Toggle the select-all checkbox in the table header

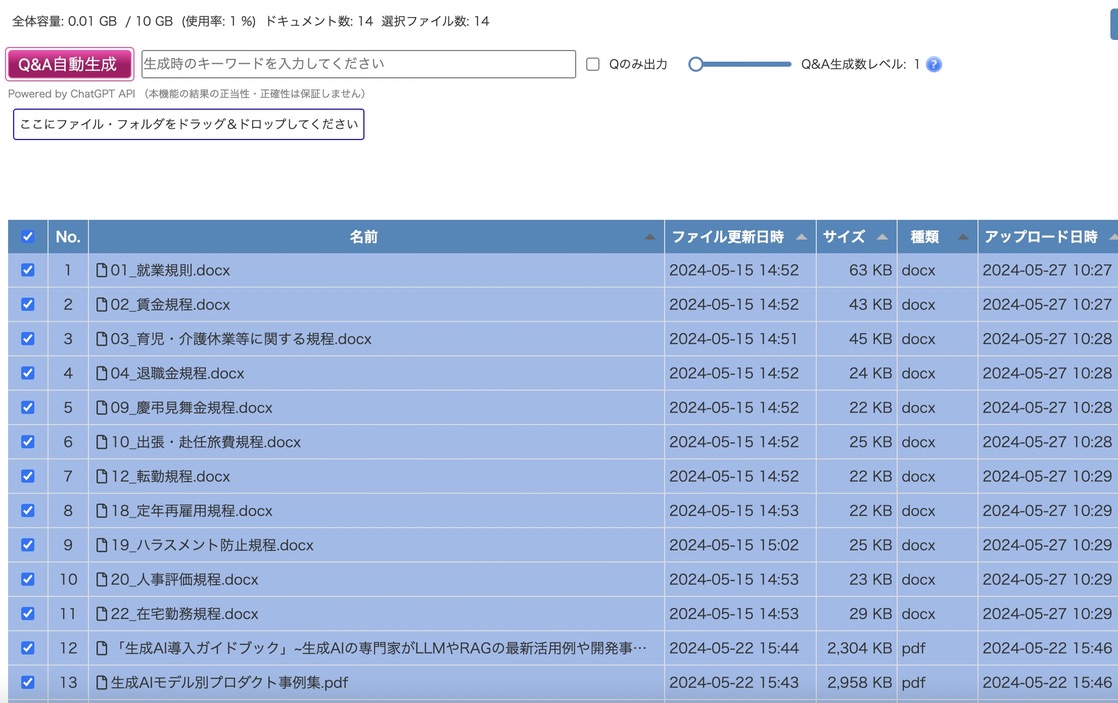click(27, 236)
